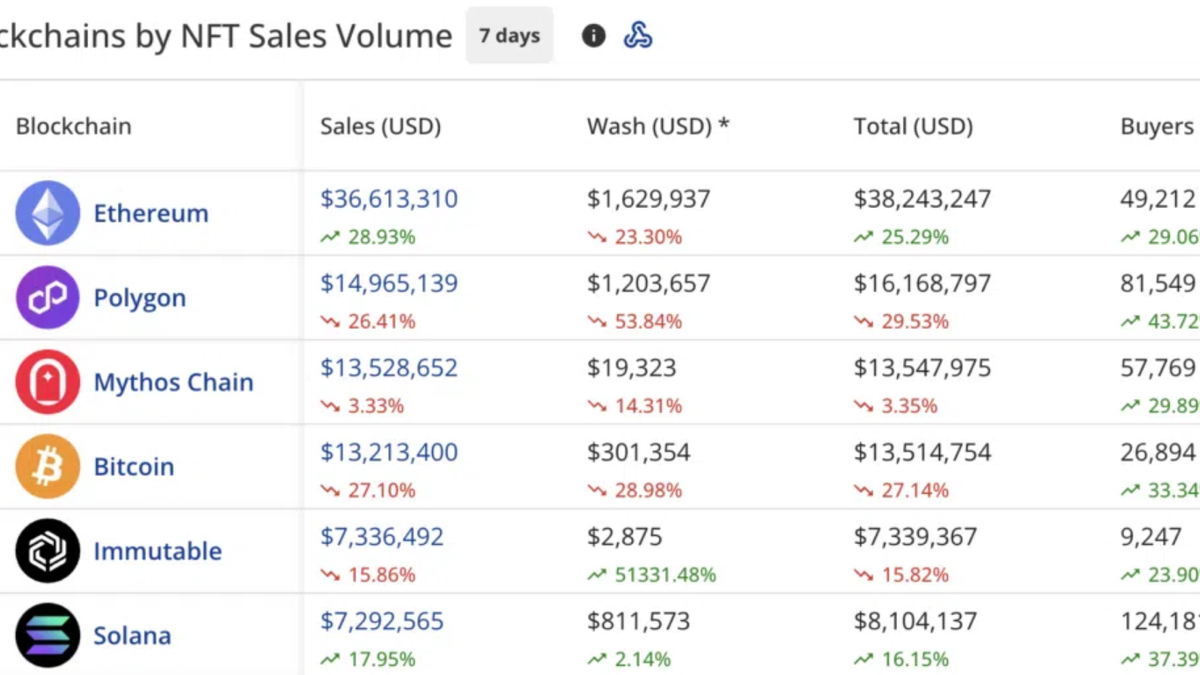Select the Polygon wash value $1,203,657
This screenshot has width=1200, height=675.
649,283
